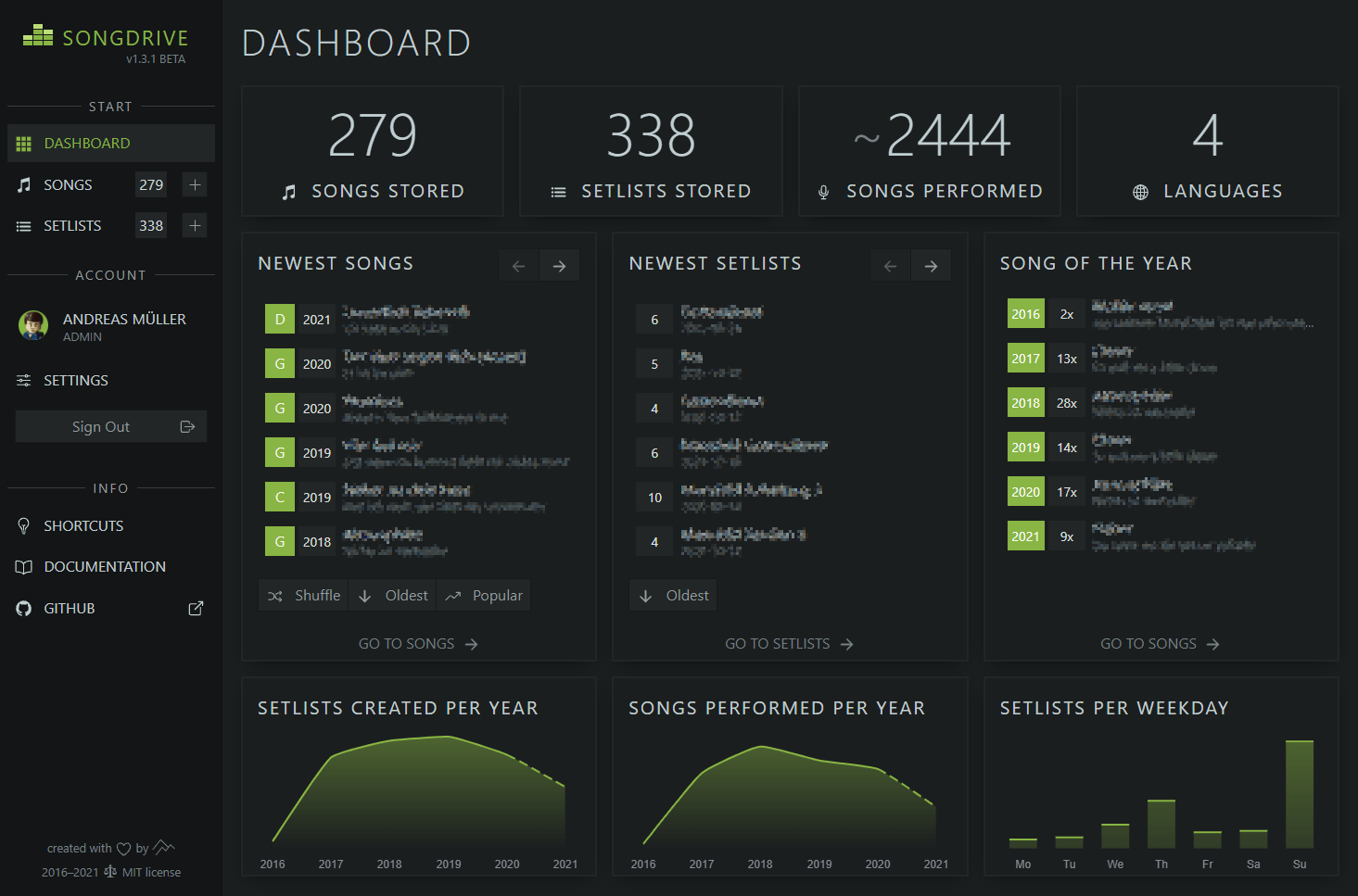Follow Go To Songs under Song of the Year
1358x896 pixels.
pyautogui.click(x=1160, y=644)
